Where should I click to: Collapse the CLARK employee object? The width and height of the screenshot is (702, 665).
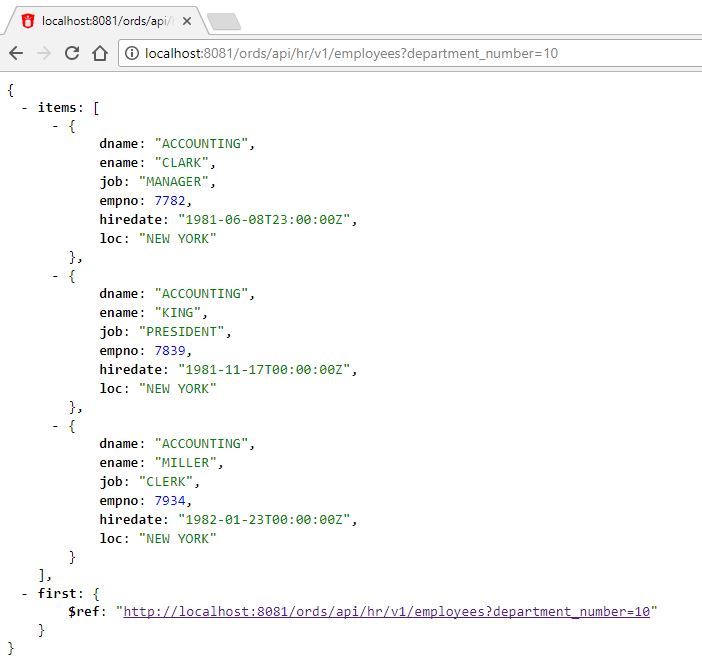tap(55, 126)
